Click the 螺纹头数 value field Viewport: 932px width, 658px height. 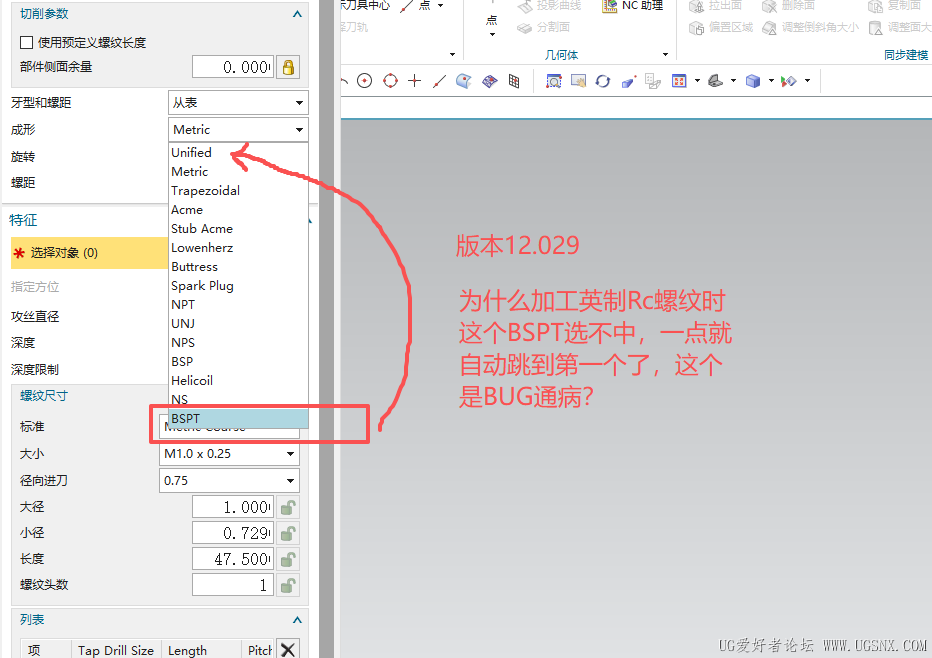tap(233, 585)
